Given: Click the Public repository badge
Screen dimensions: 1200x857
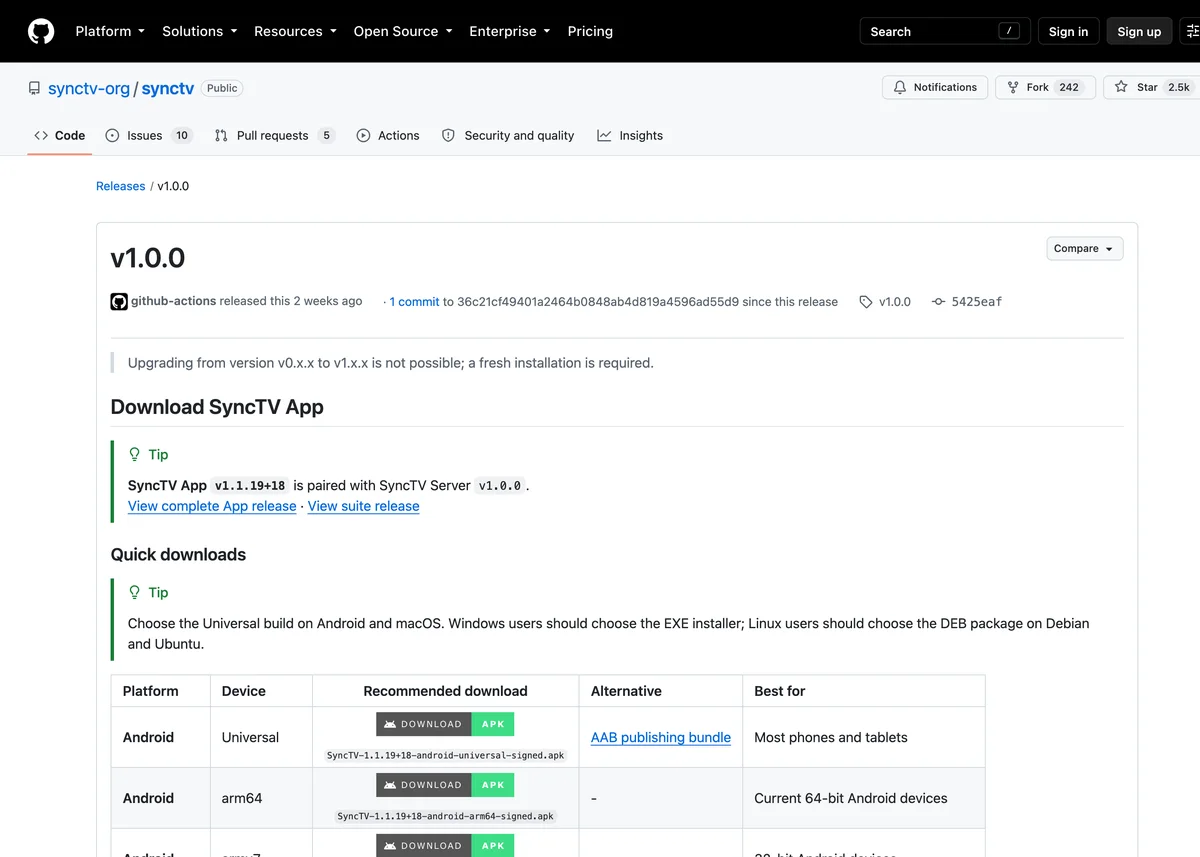Looking at the screenshot, I should tap(222, 88).
